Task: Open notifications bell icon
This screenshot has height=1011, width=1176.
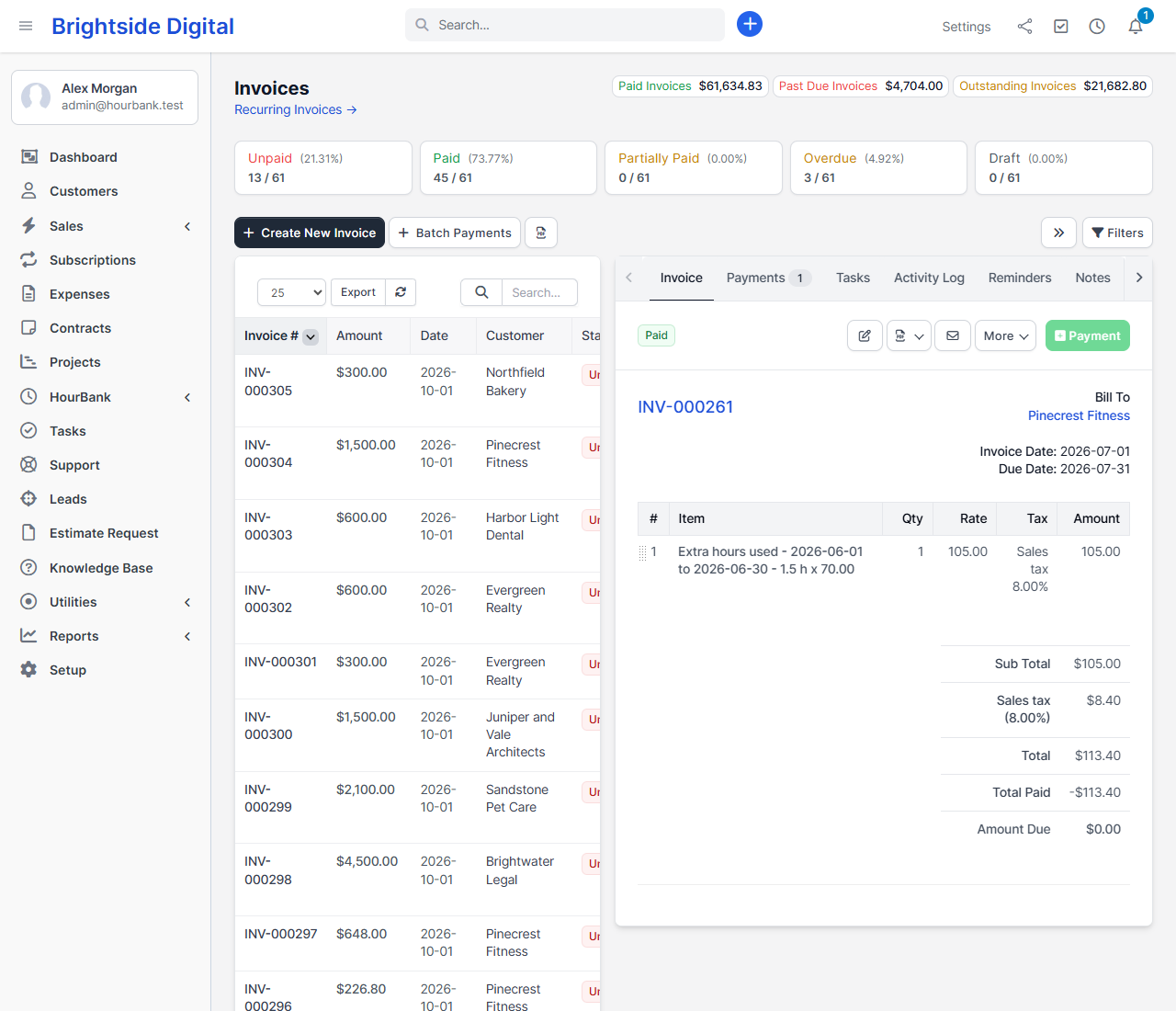Action: tap(1136, 27)
